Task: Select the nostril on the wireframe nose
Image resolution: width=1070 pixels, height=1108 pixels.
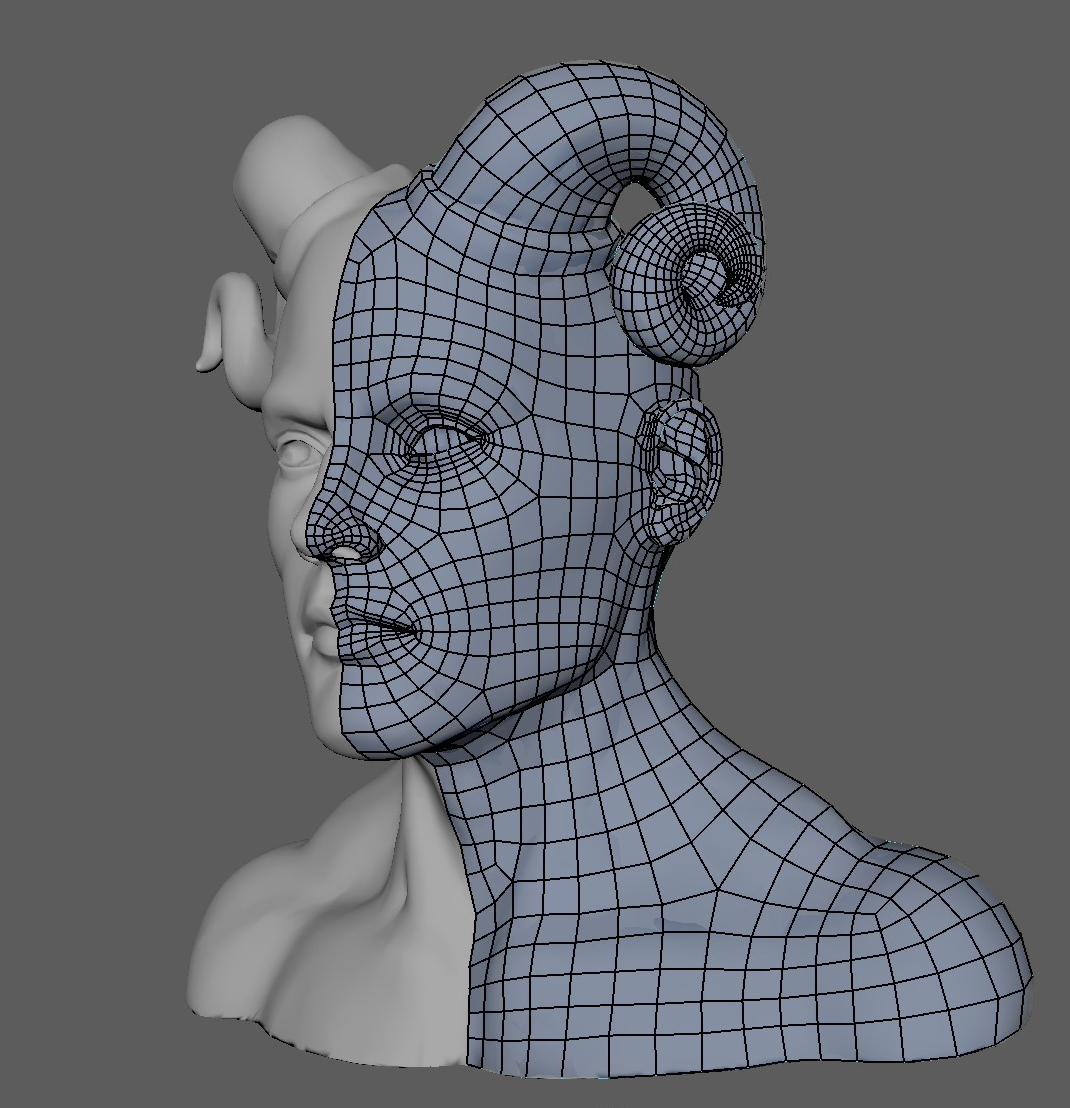Action: pos(345,553)
